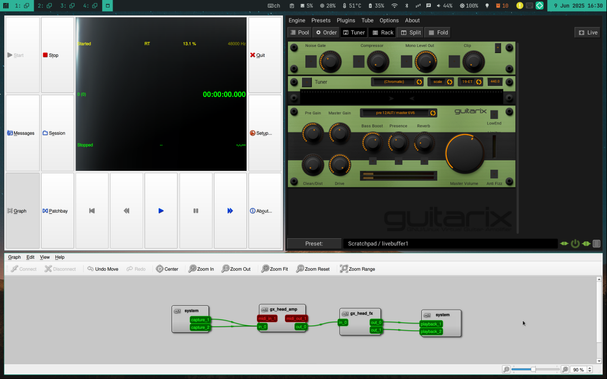
Task: Select the capture_1 port on system node
Action: [200, 320]
